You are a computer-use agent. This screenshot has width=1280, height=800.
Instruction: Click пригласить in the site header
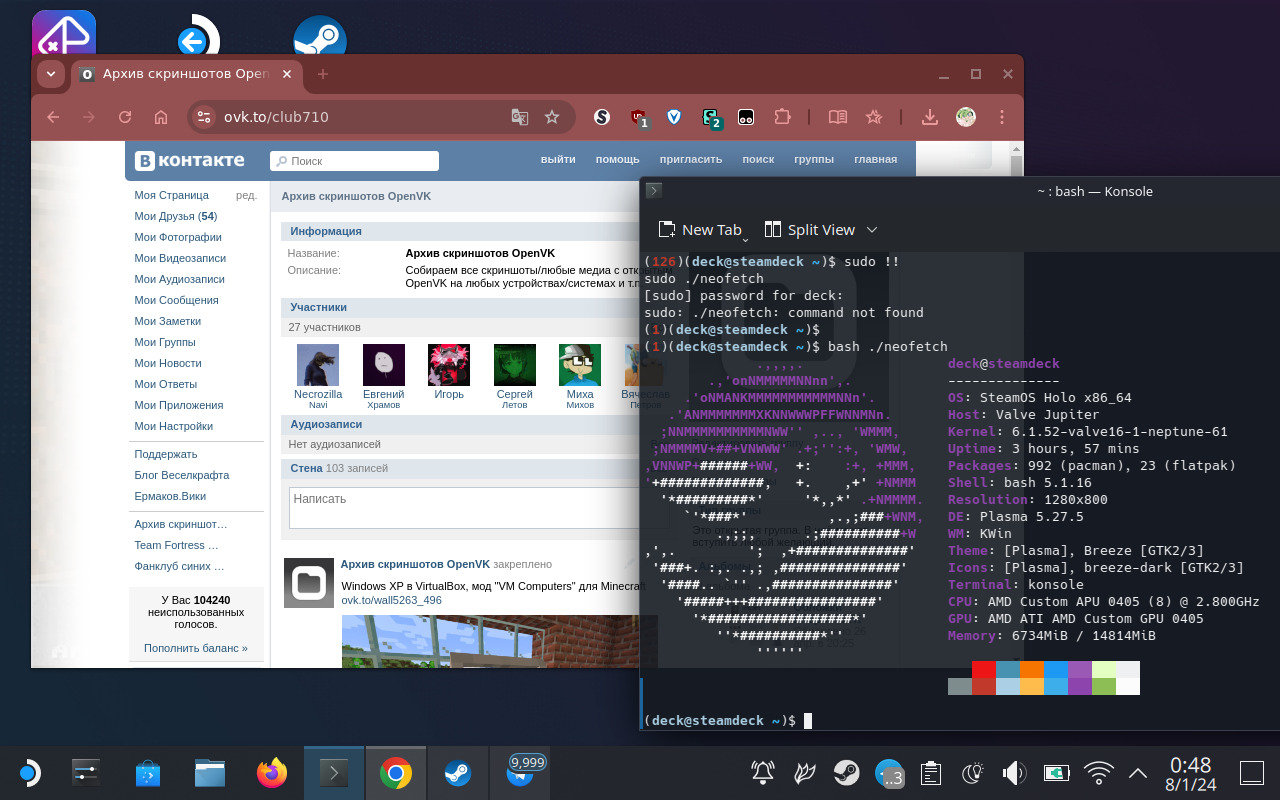point(691,160)
